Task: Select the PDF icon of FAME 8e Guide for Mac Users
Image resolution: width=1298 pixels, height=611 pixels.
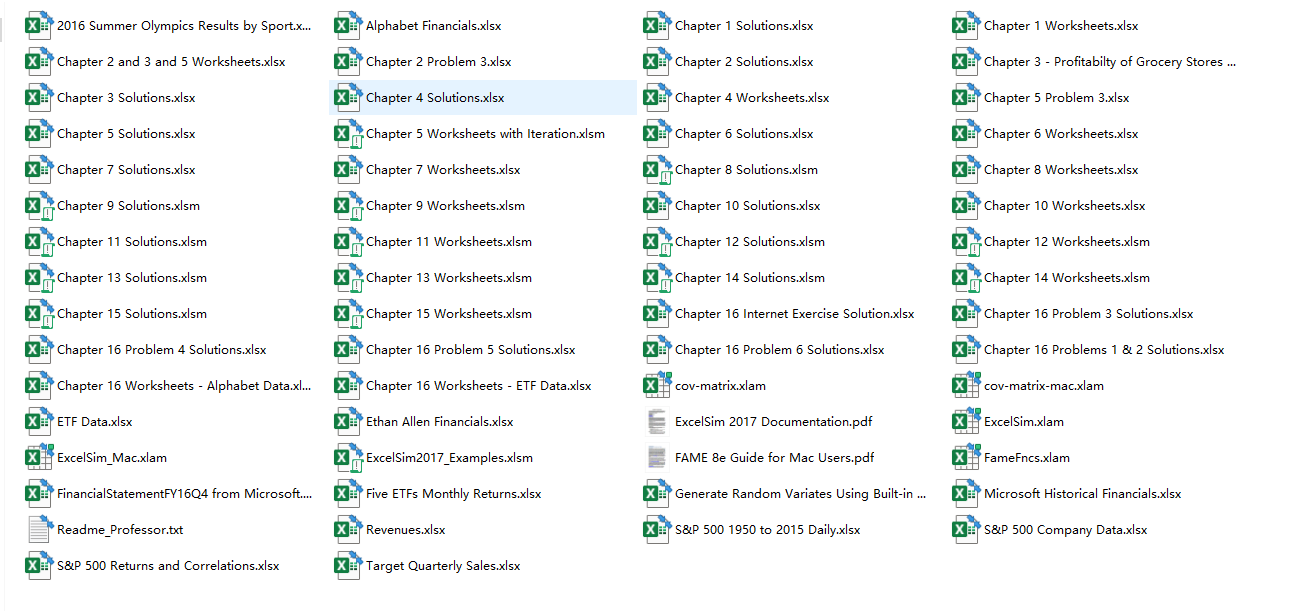Action: (657, 458)
